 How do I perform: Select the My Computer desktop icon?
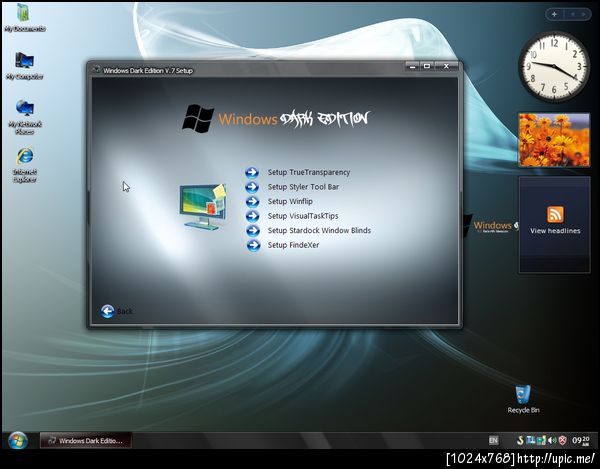tap(24, 65)
